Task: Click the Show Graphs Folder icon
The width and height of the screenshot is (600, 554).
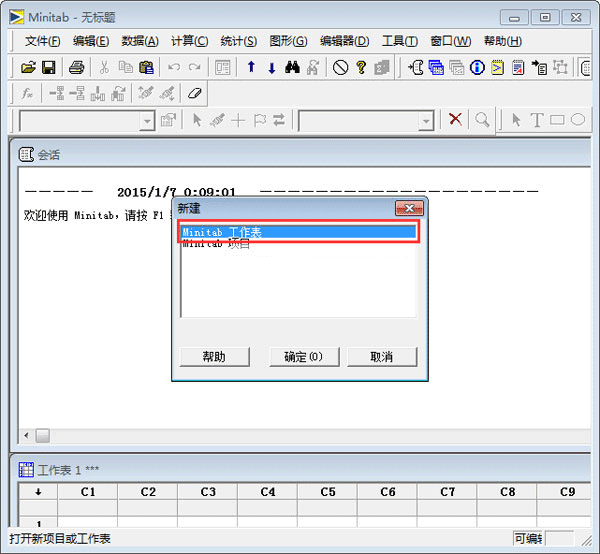Action: tap(457, 68)
